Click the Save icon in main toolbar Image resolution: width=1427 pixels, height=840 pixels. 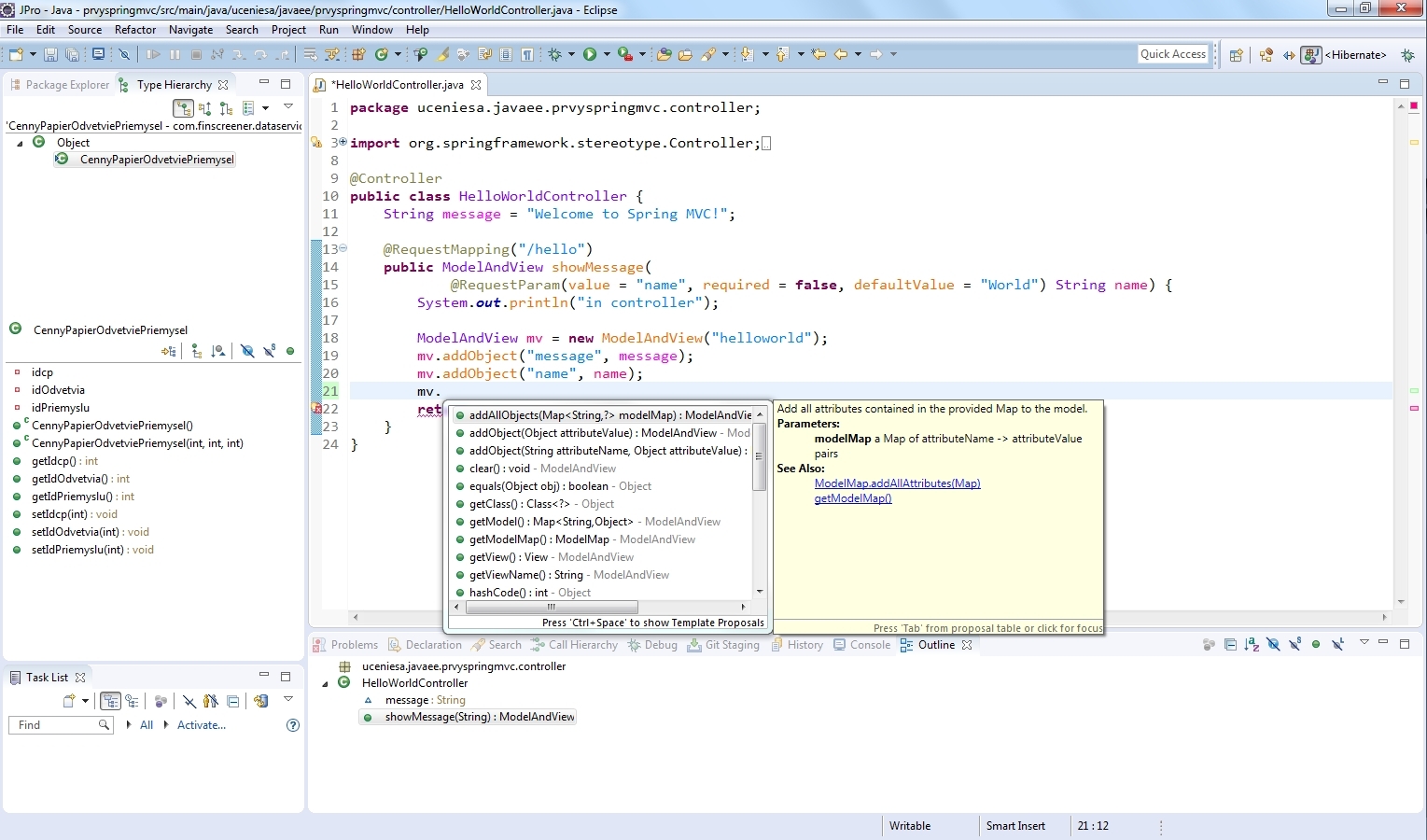(x=50, y=54)
